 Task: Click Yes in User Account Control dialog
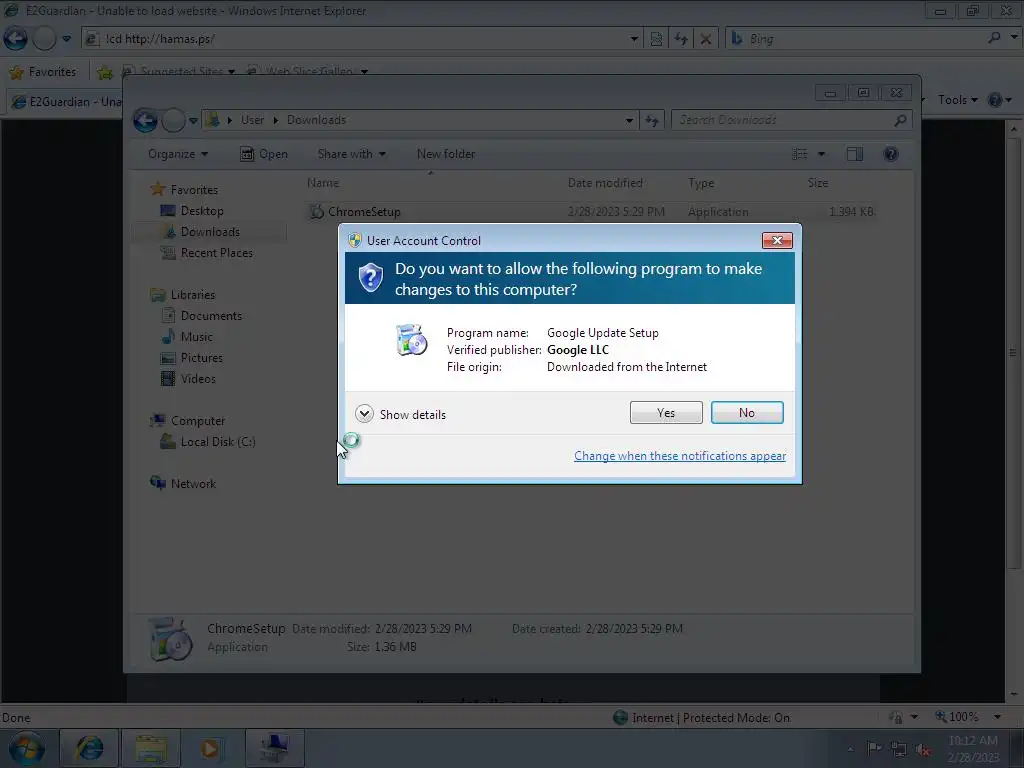pyautogui.click(x=665, y=413)
